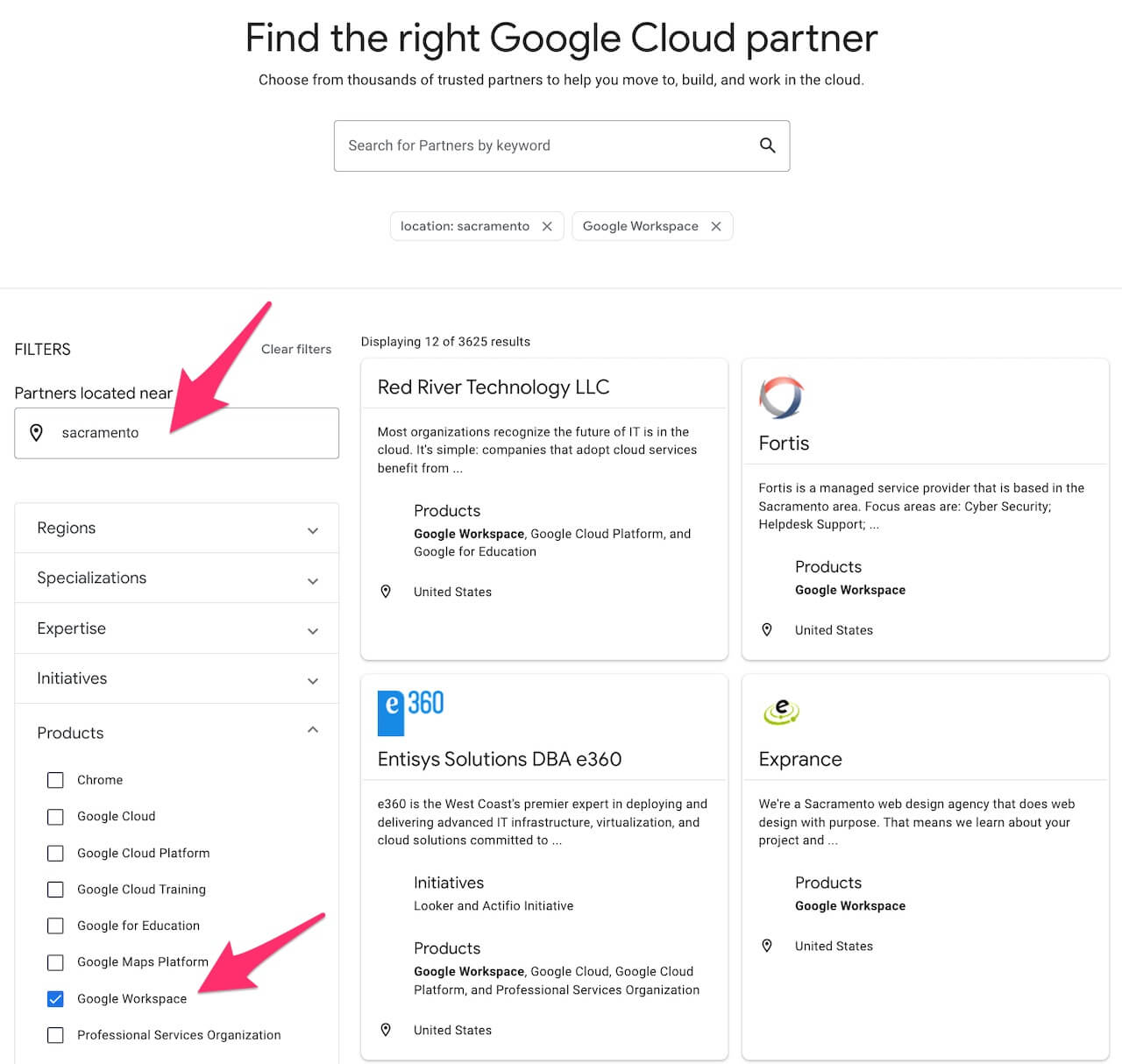Open the Exprance partner title
The image size is (1122, 1064).
pyautogui.click(x=800, y=759)
